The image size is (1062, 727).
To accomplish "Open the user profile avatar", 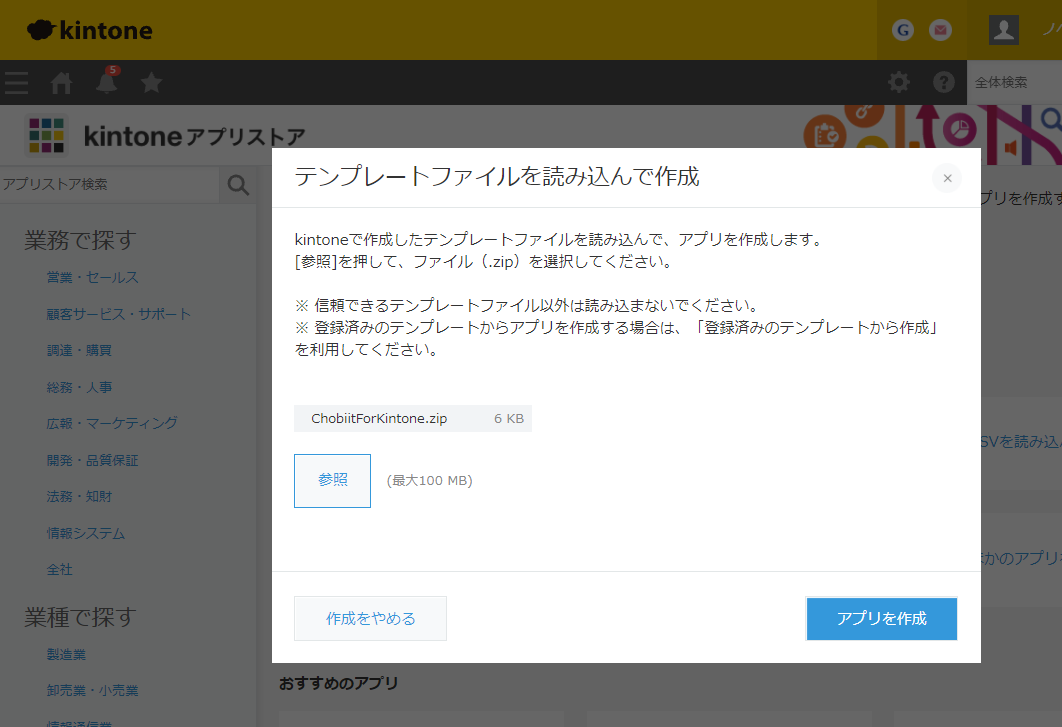I will (1003, 30).
